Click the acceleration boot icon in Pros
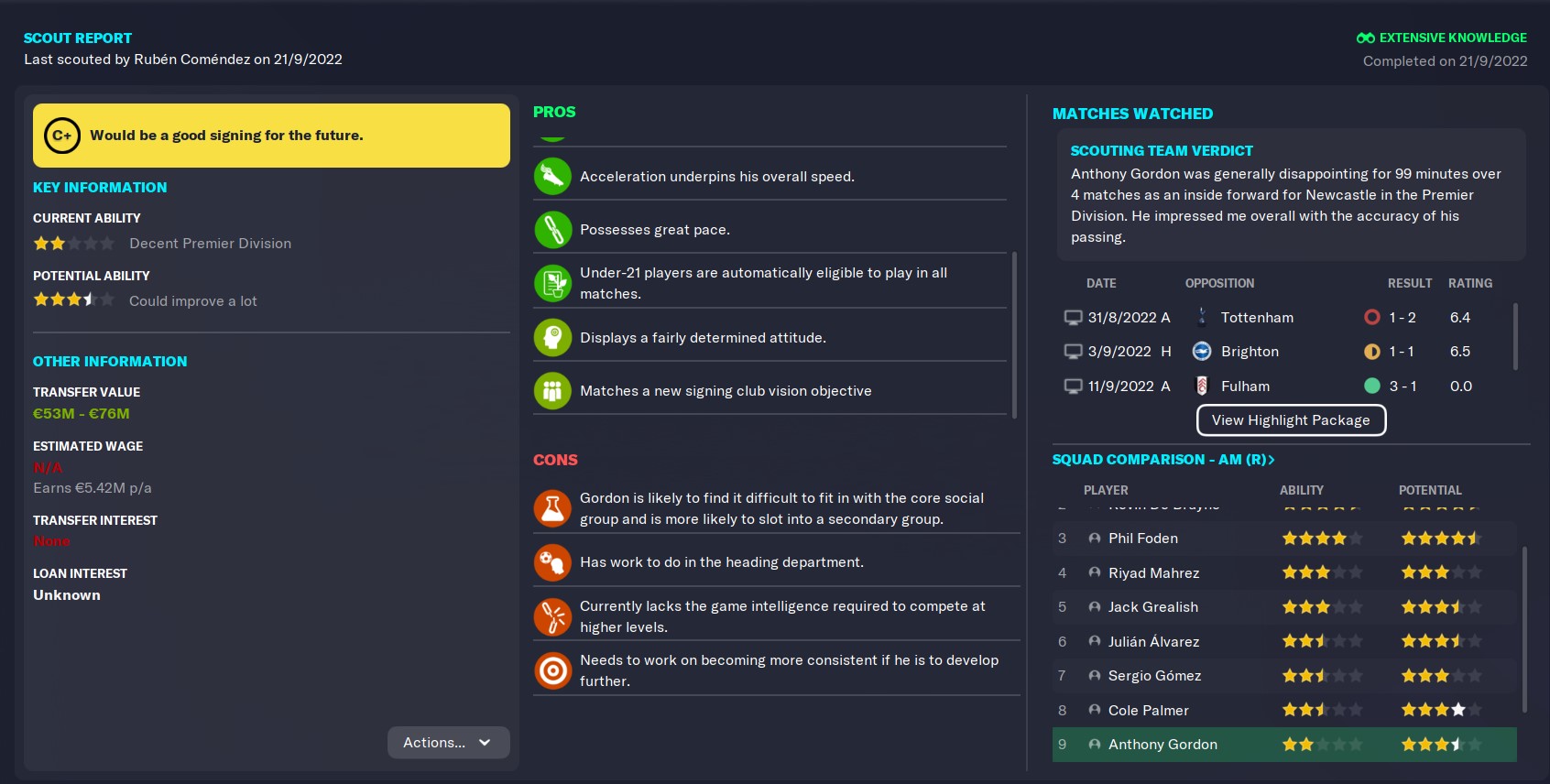The height and width of the screenshot is (784, 1550). (x=552, y=177)
